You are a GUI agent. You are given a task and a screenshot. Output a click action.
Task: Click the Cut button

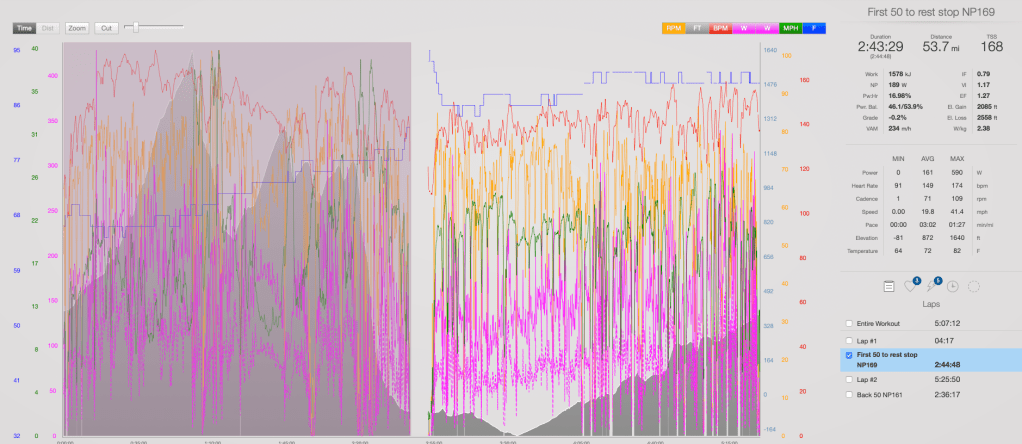[106, 28]
